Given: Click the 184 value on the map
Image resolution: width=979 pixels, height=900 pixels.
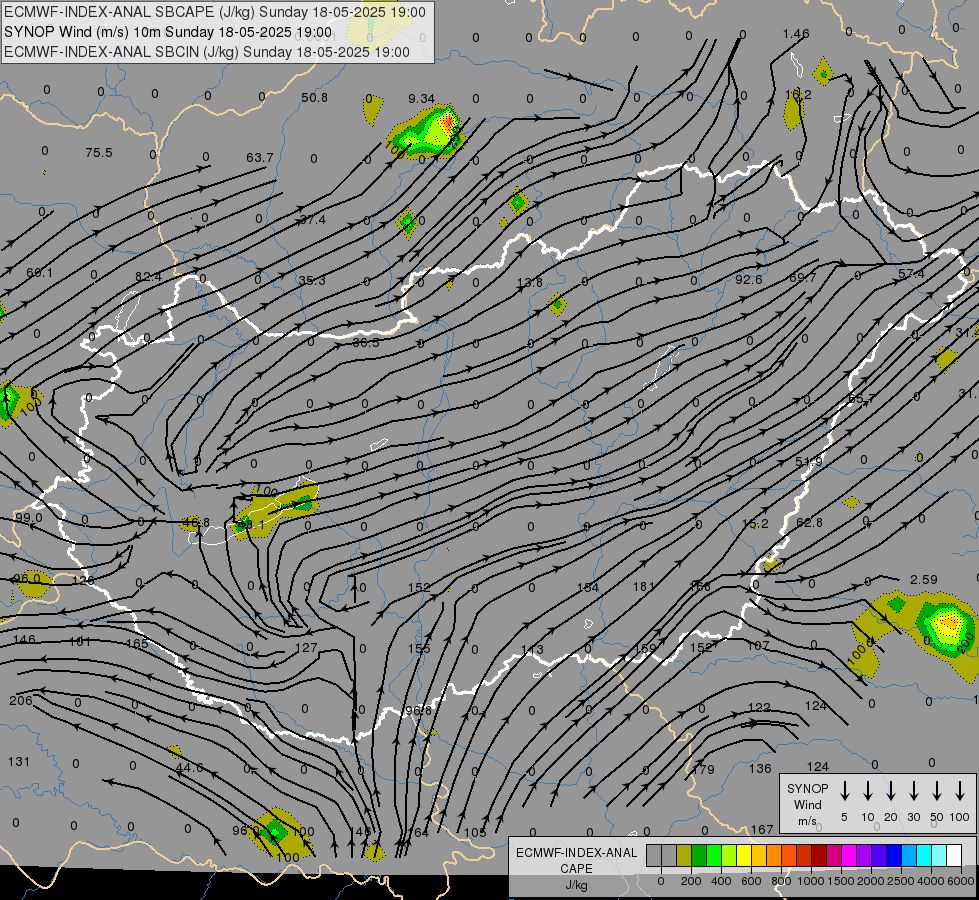Looking at the screenshot, I should [x=588, y=587].
